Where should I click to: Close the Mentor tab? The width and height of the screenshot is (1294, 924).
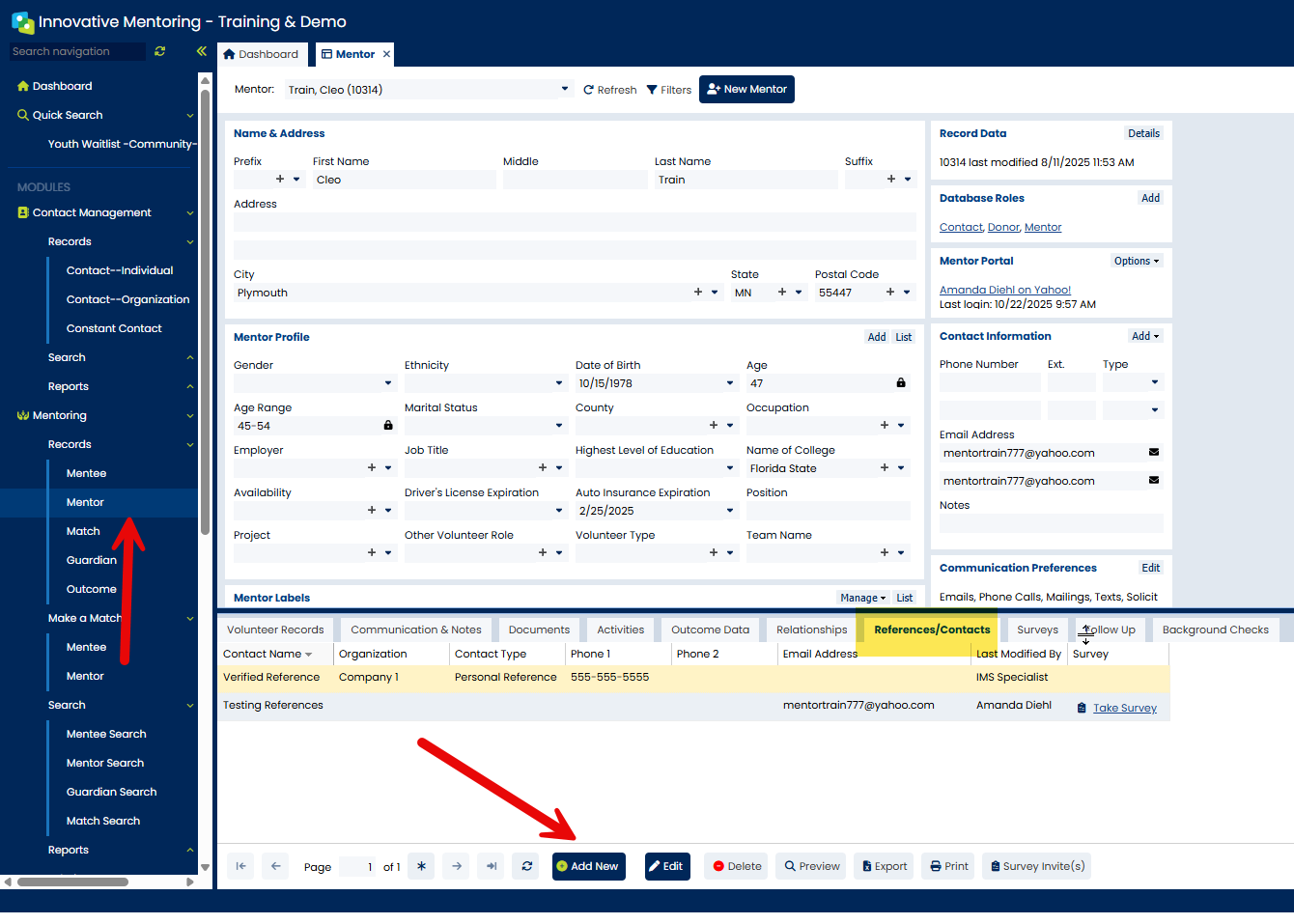coord(386,54)
